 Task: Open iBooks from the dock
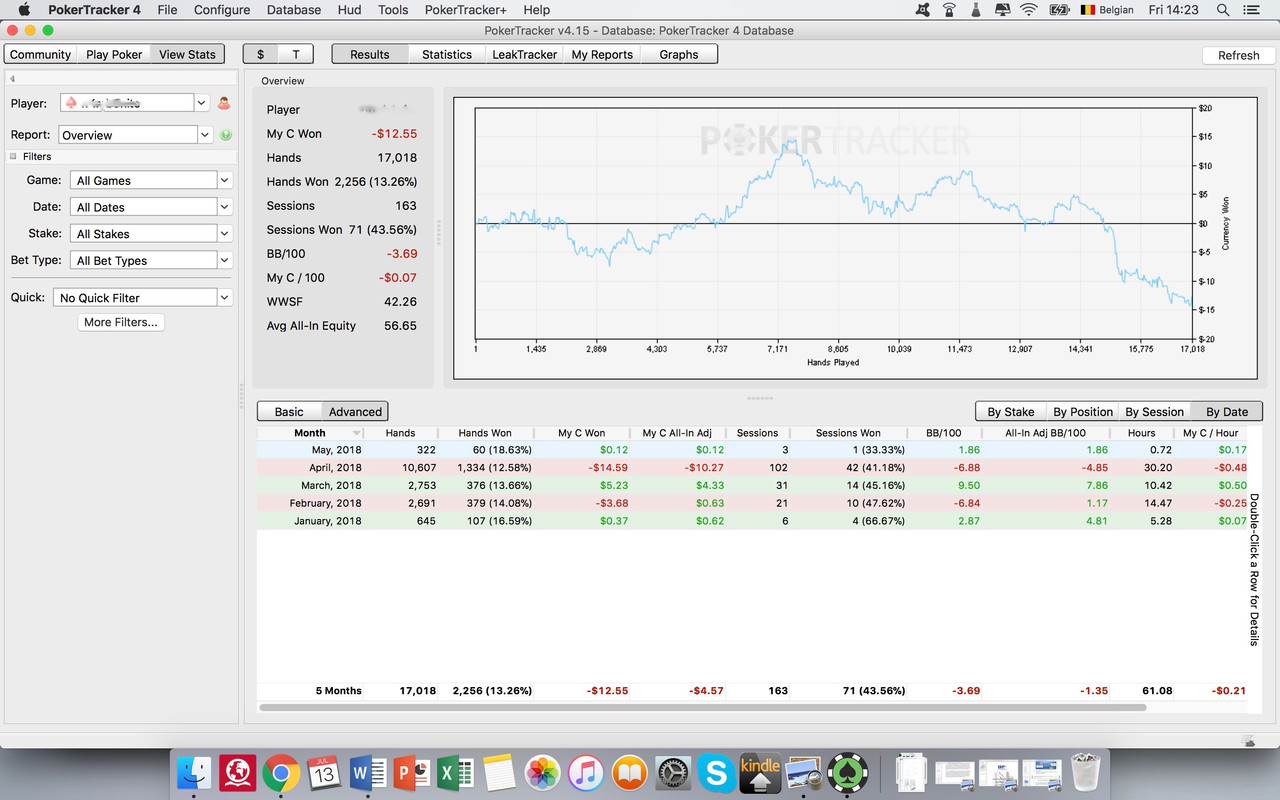(x=629, y=773)
